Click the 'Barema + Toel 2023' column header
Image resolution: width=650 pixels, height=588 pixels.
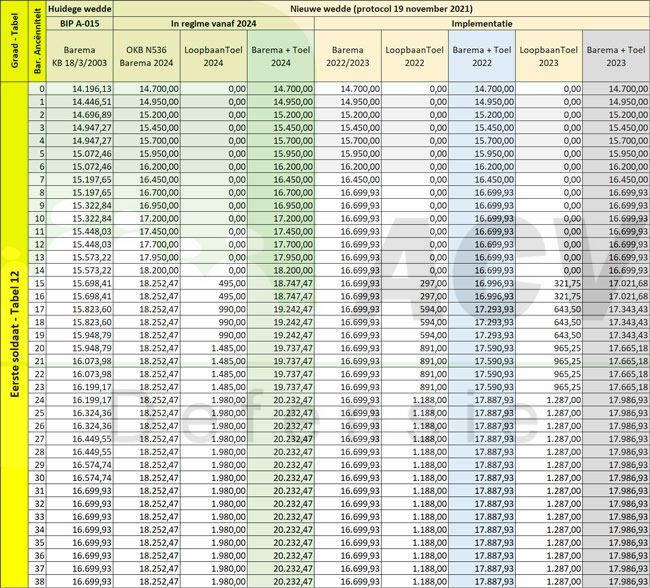pos(616,56)
